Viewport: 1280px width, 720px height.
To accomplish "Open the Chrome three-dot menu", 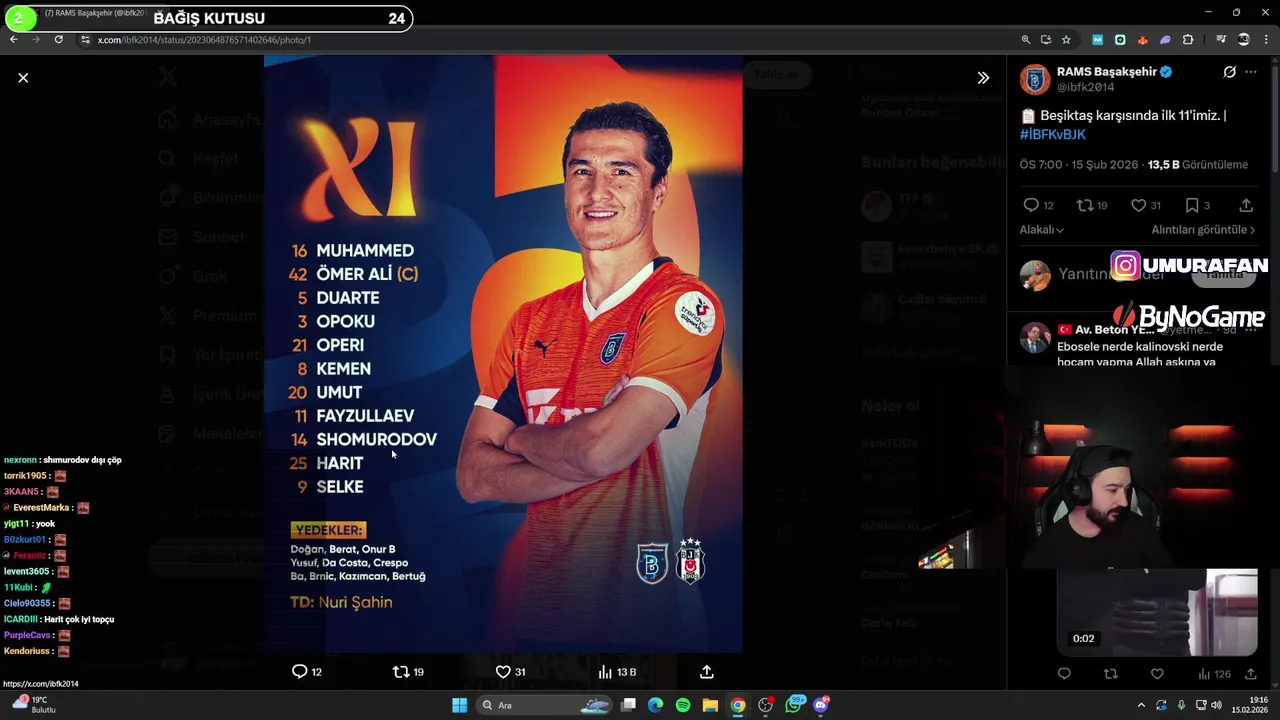I will point(1265,40).
